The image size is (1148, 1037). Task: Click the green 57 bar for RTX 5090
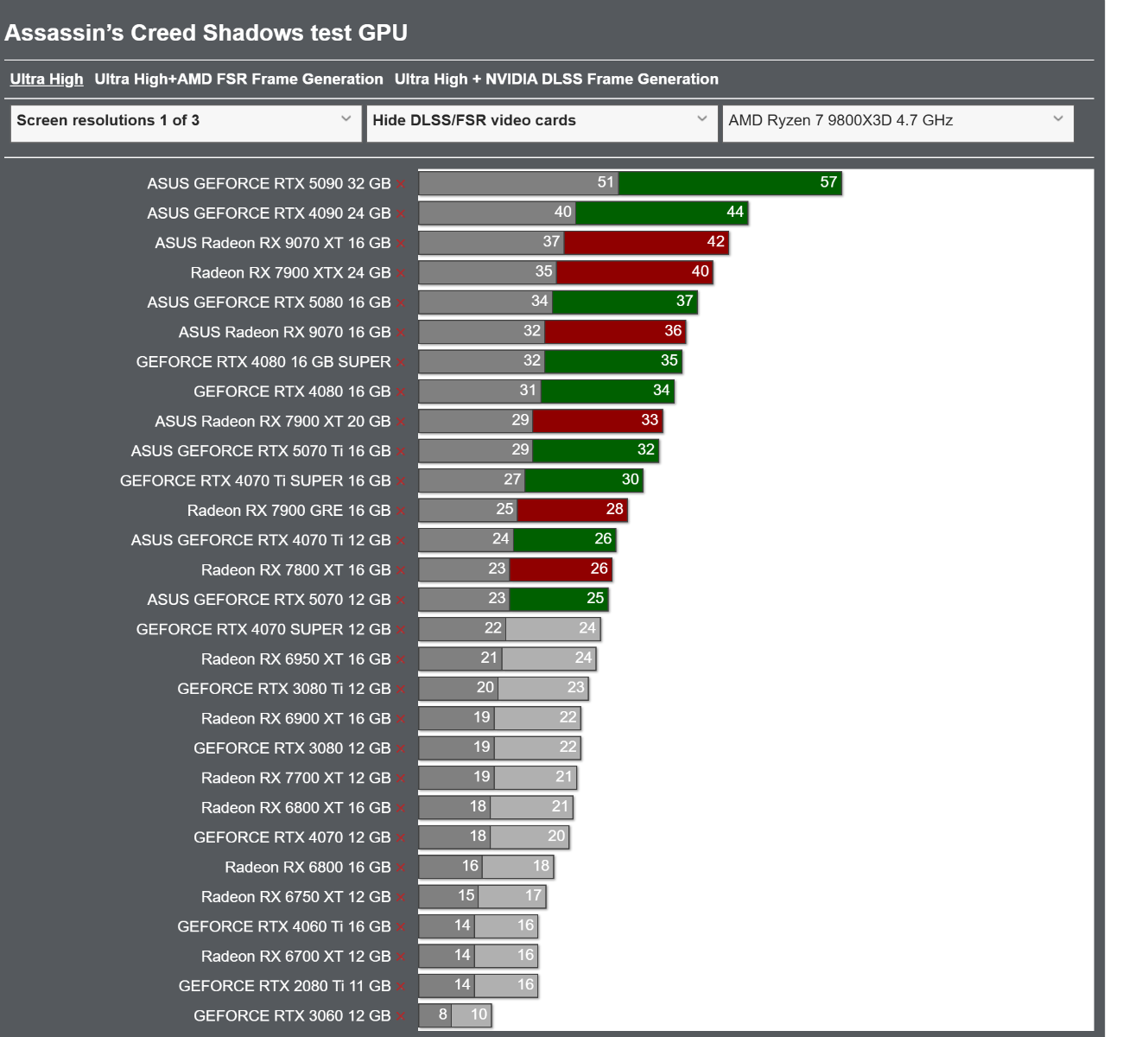[730, 183]
